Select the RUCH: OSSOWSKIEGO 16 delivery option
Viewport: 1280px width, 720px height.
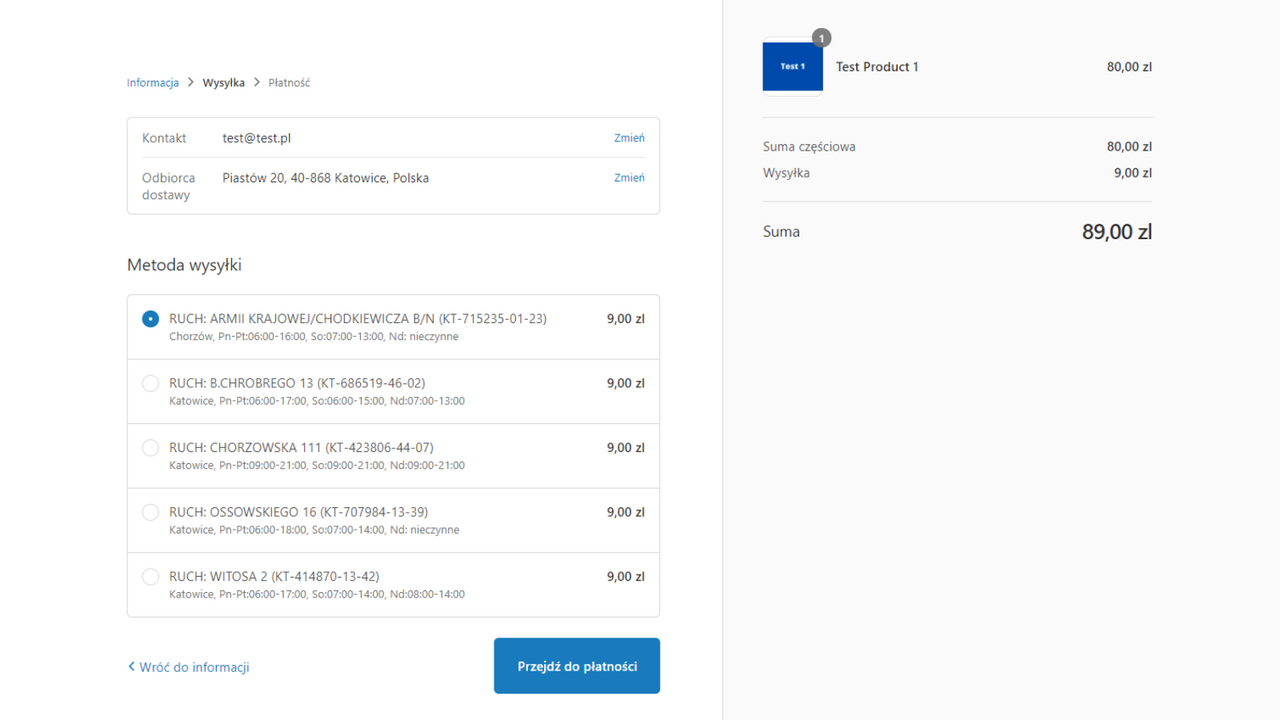[150, 511]
